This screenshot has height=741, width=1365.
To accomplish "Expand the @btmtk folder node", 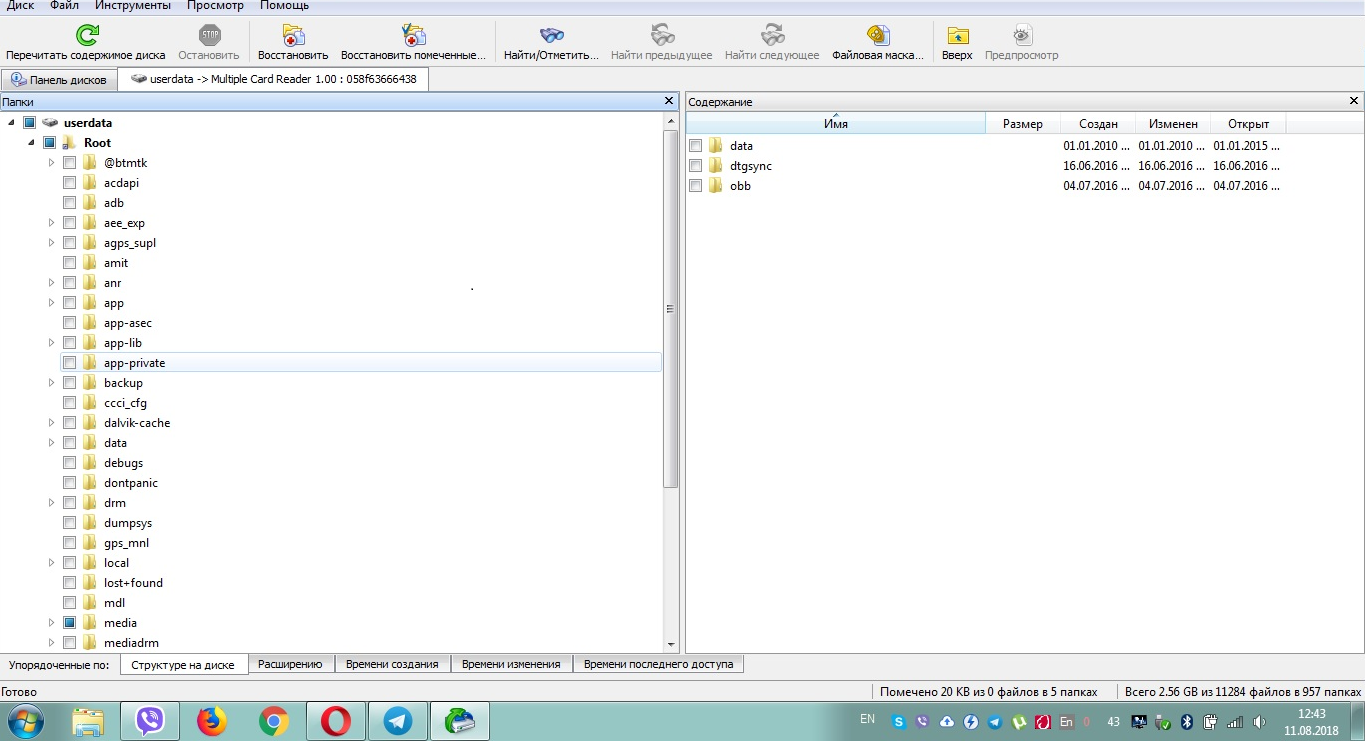I will coord(52,163).
